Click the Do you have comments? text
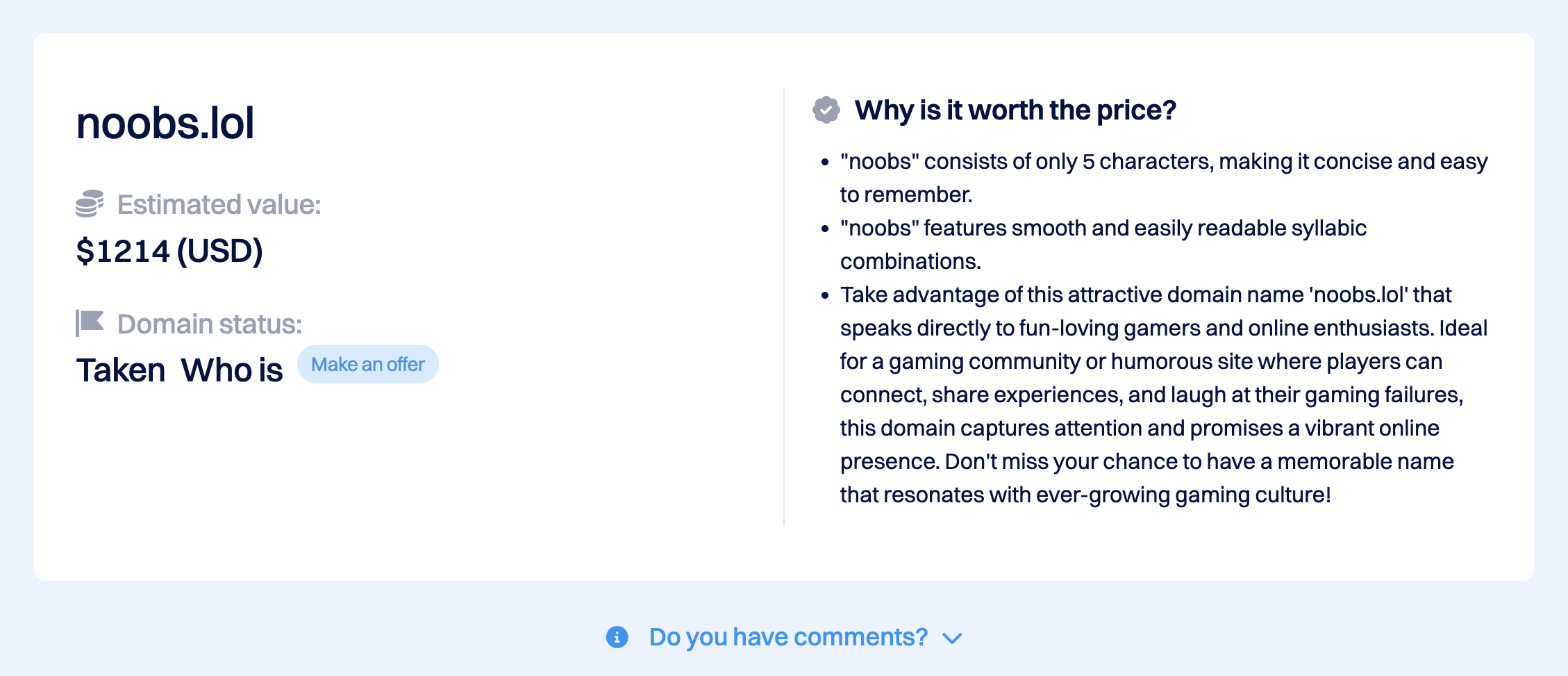The width and height of the screenshot is (1568, 676). [x=788, y=636]
